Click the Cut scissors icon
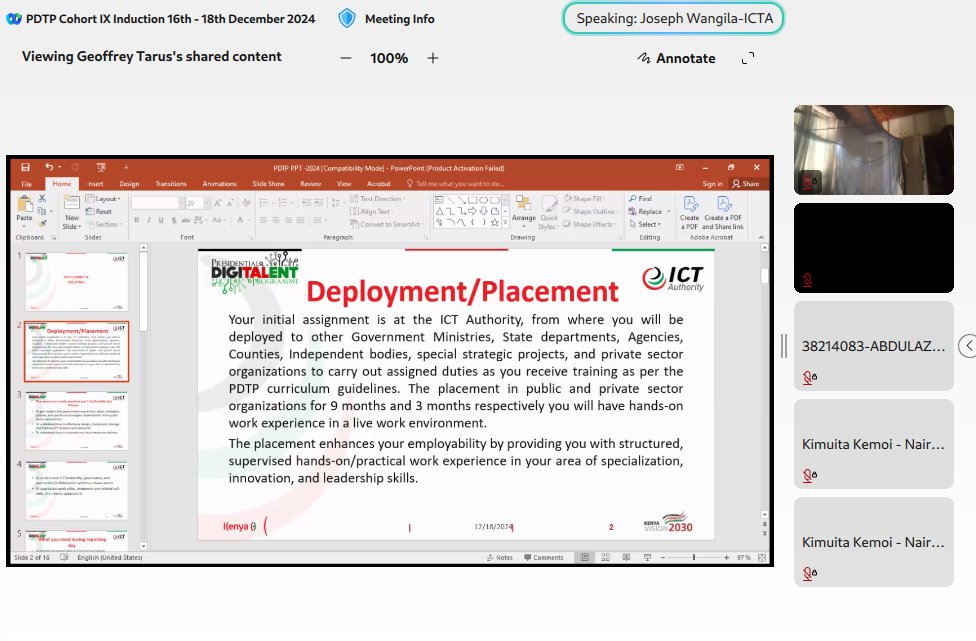 click(x=42, y=199)
